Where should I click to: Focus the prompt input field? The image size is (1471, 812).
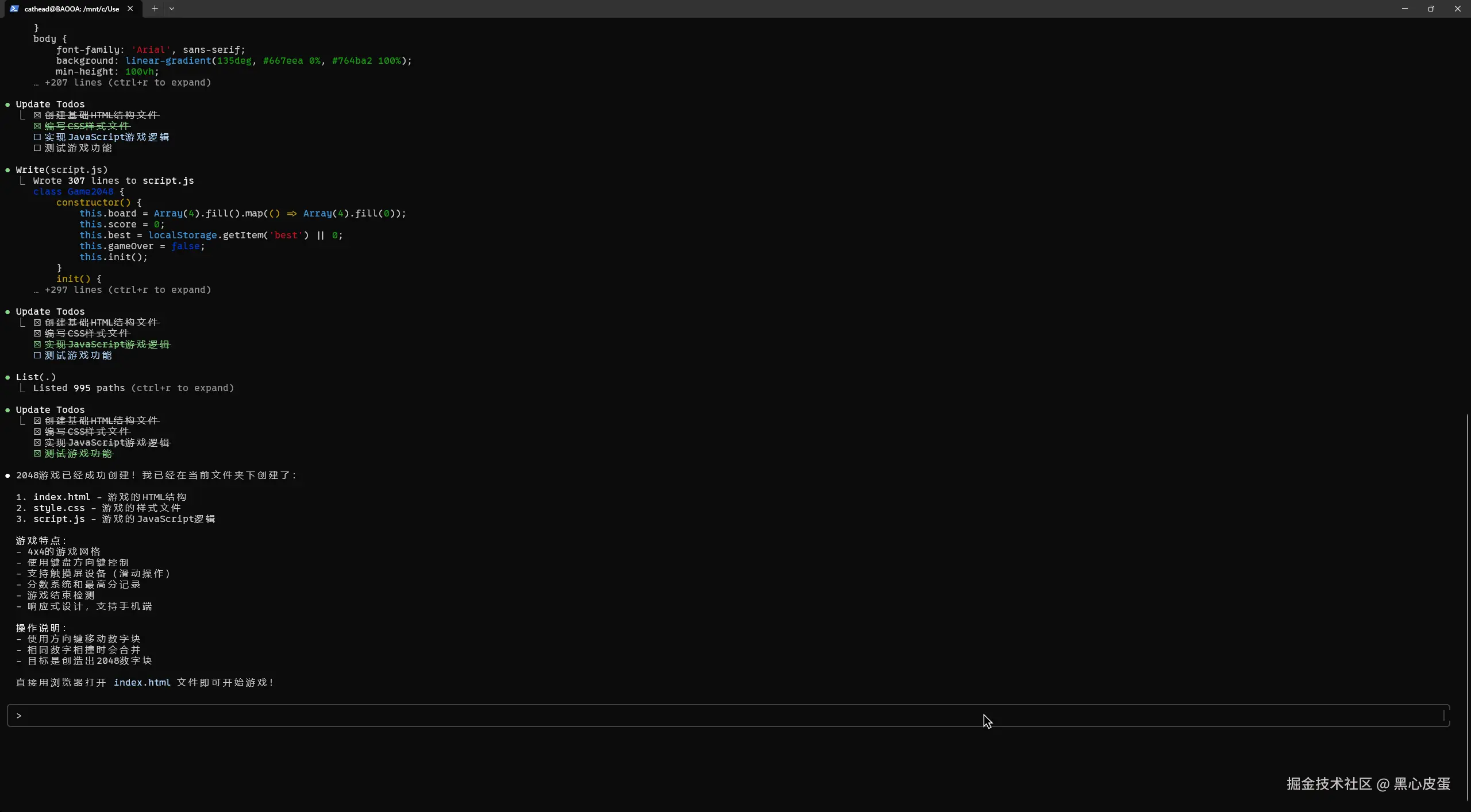click(x=728, y=716)
